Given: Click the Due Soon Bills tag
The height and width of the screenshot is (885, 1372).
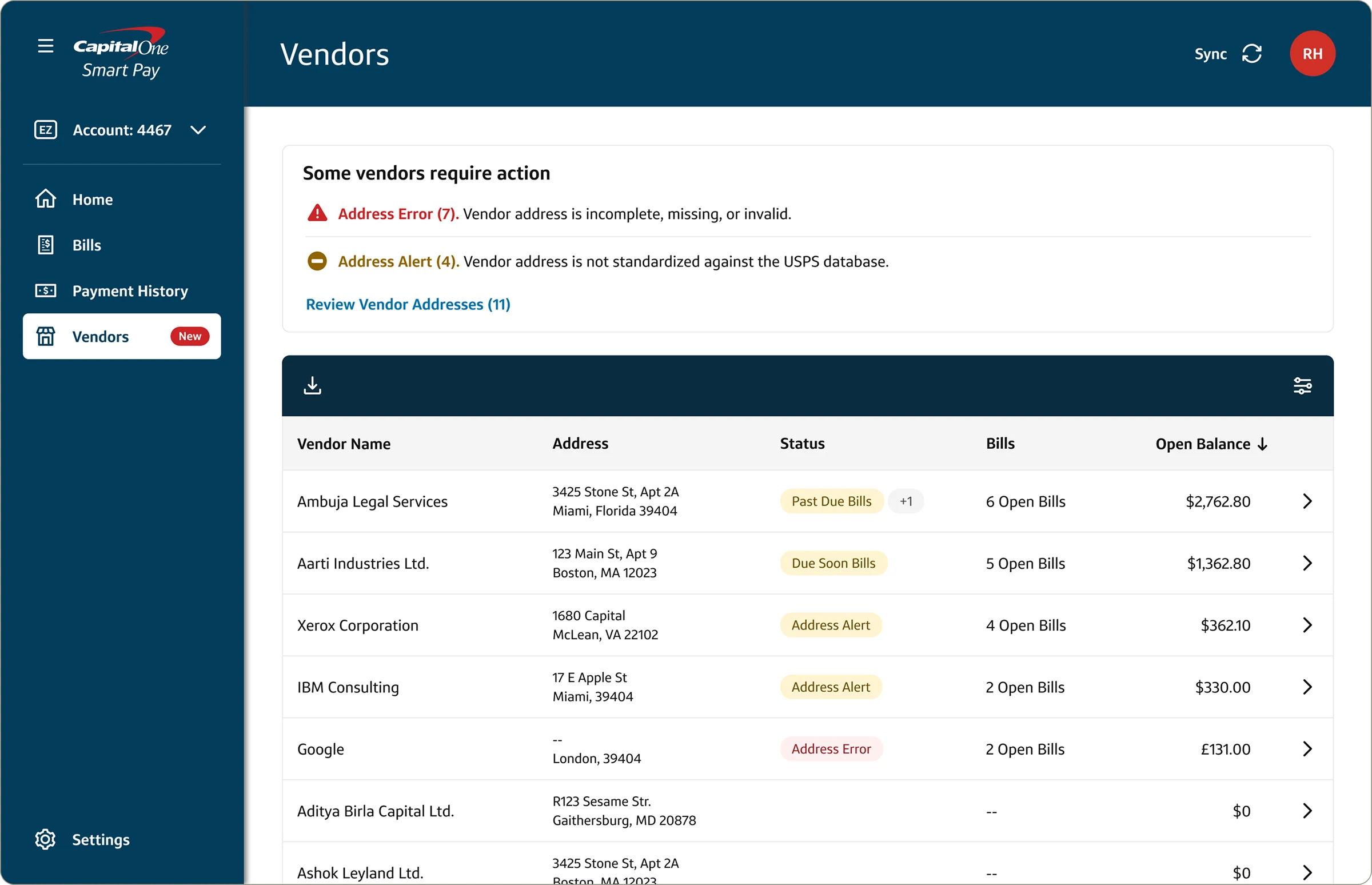Looking at the screenshot, I should pos(833,563).
